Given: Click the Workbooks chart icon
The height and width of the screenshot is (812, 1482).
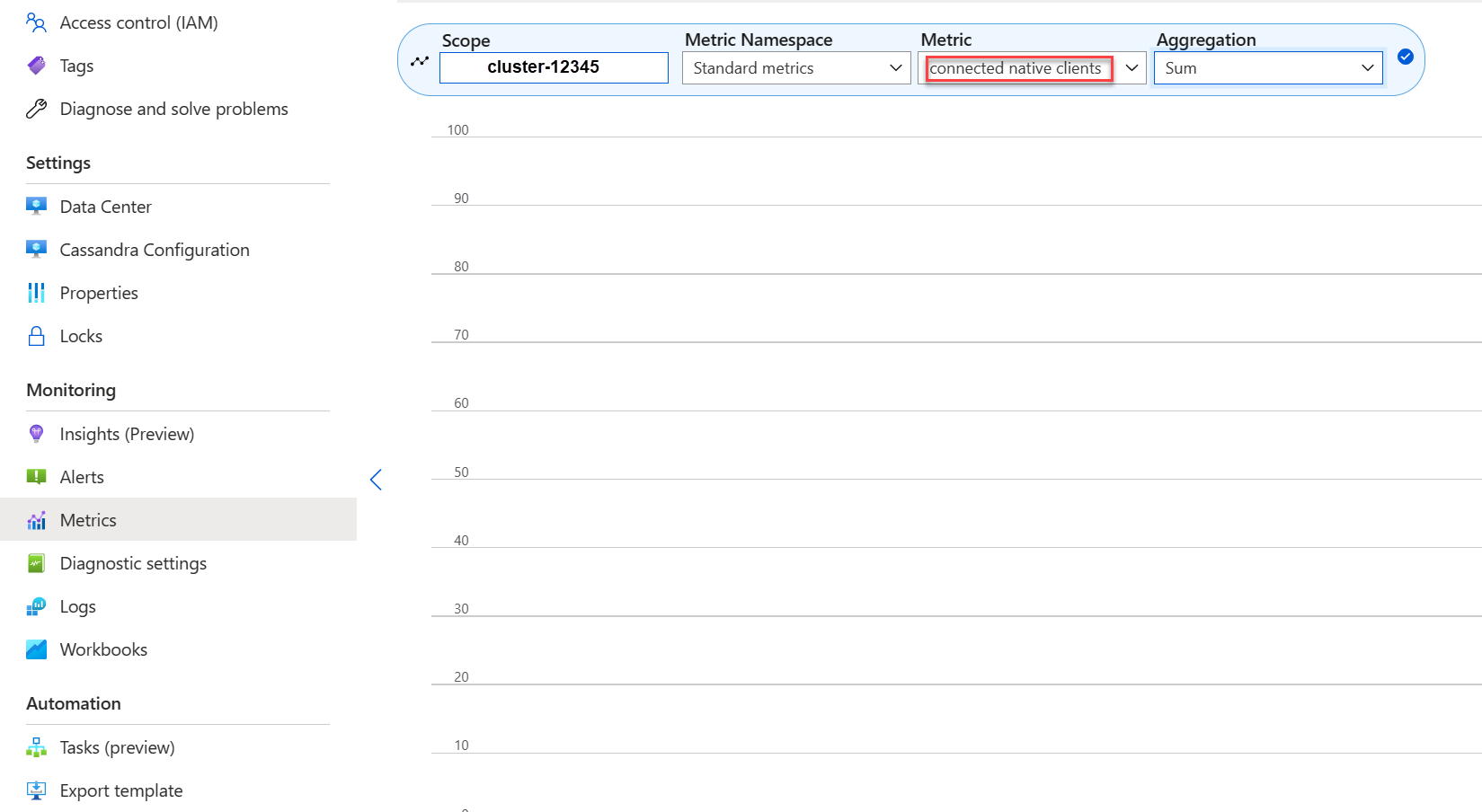Looking at the screenshot, I should [36, 649].
